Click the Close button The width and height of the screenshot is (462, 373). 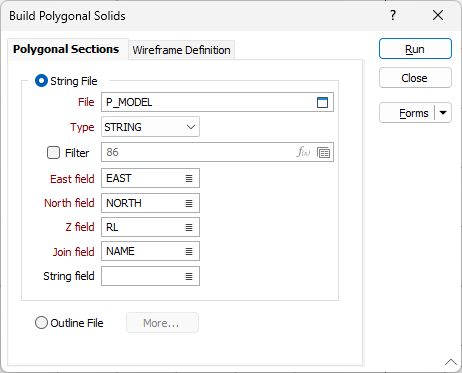[415, 78]
